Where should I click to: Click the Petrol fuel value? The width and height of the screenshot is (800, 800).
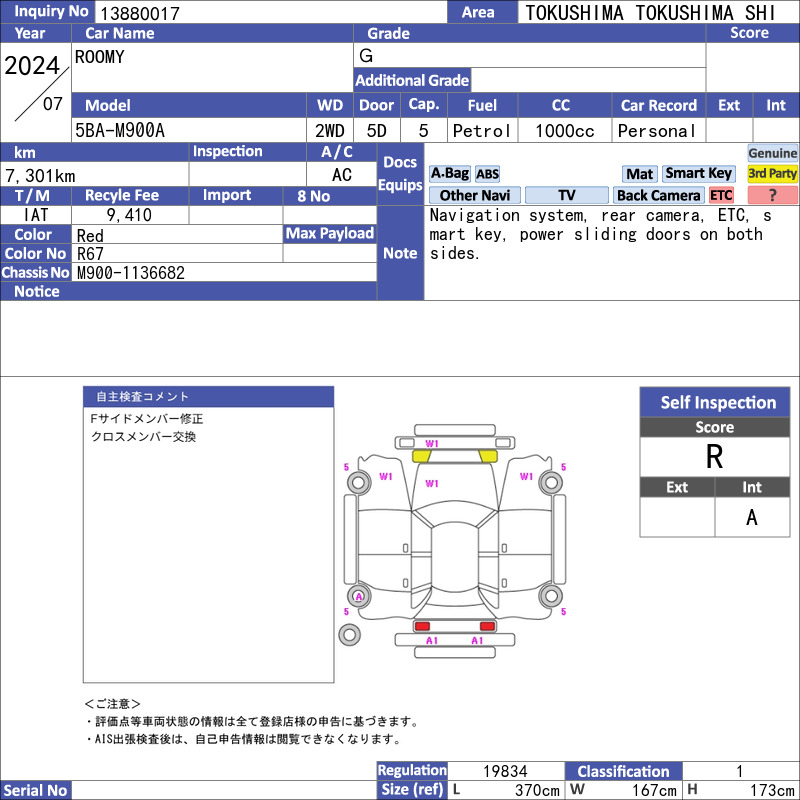coord(482,131)
